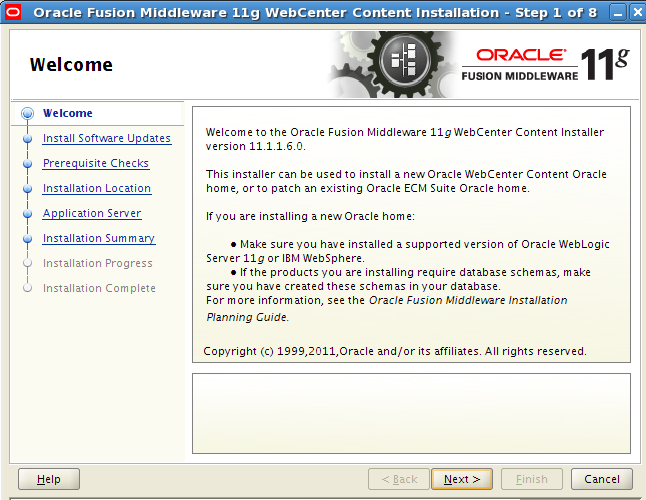This screenshot has height=500, width=646.
Task: Click the disabled Back button
Action: coord(399,479)
